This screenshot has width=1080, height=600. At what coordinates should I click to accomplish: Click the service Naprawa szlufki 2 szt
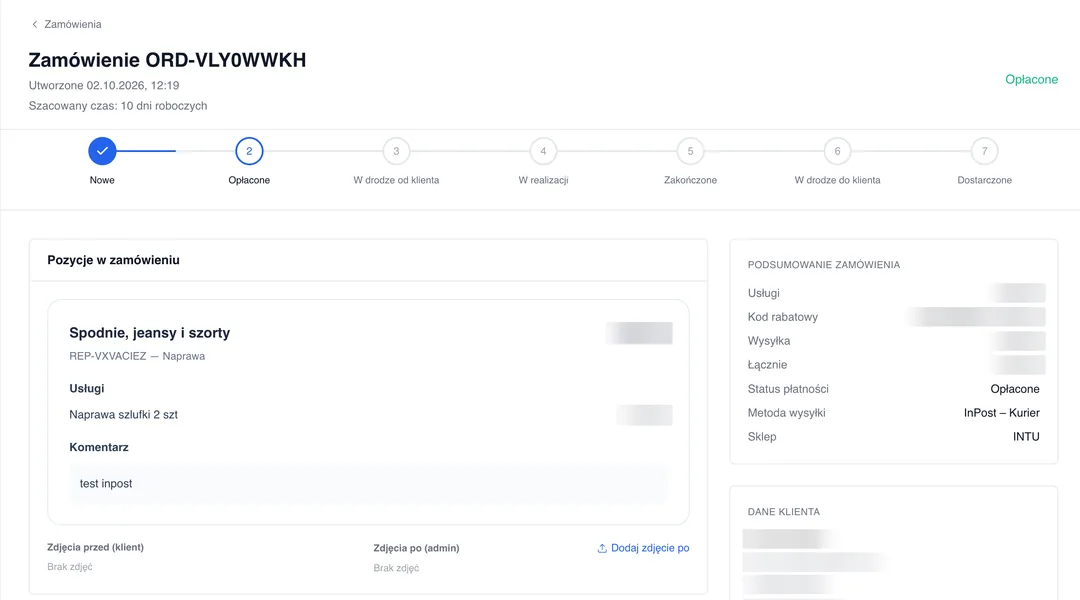tap(123, 415)
